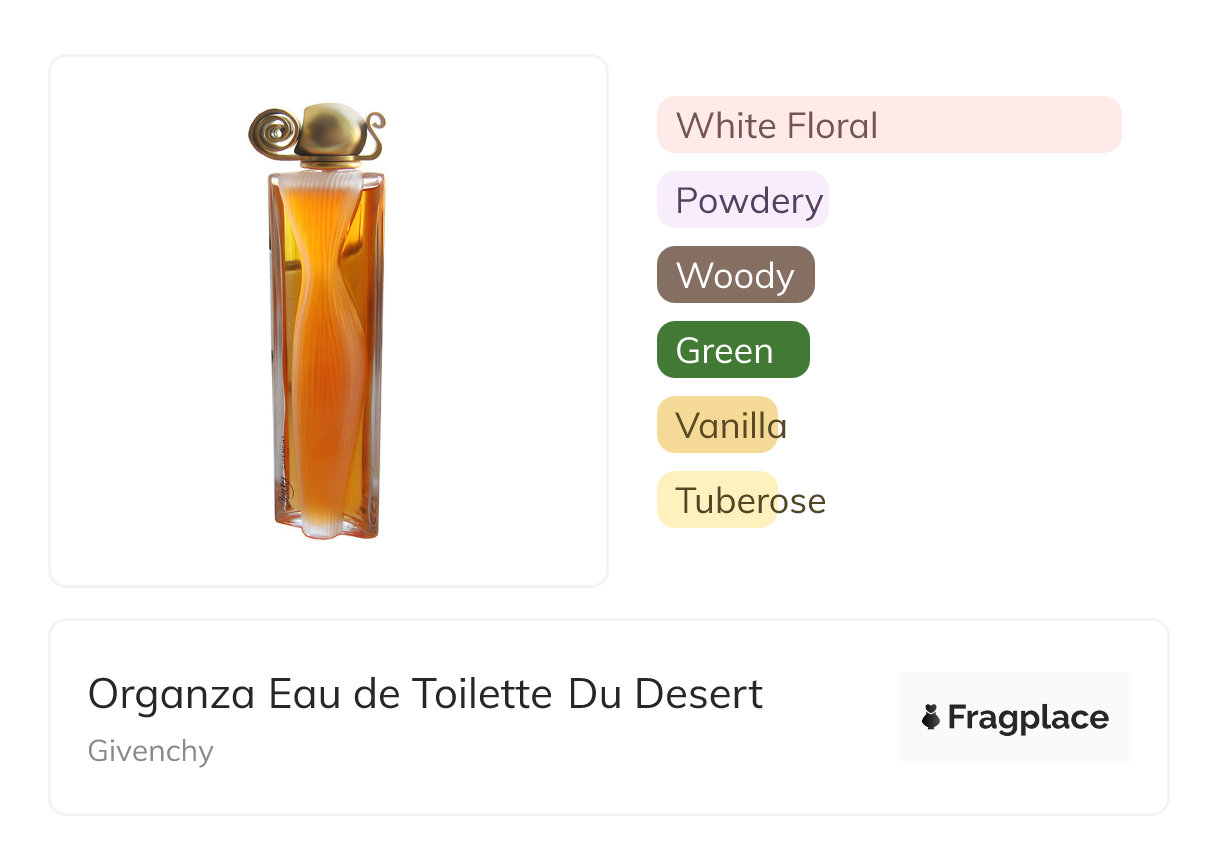Screen dimensions: 1218x864
Task: Click the Fragplace wordmark text
Action: (1028, 717)
